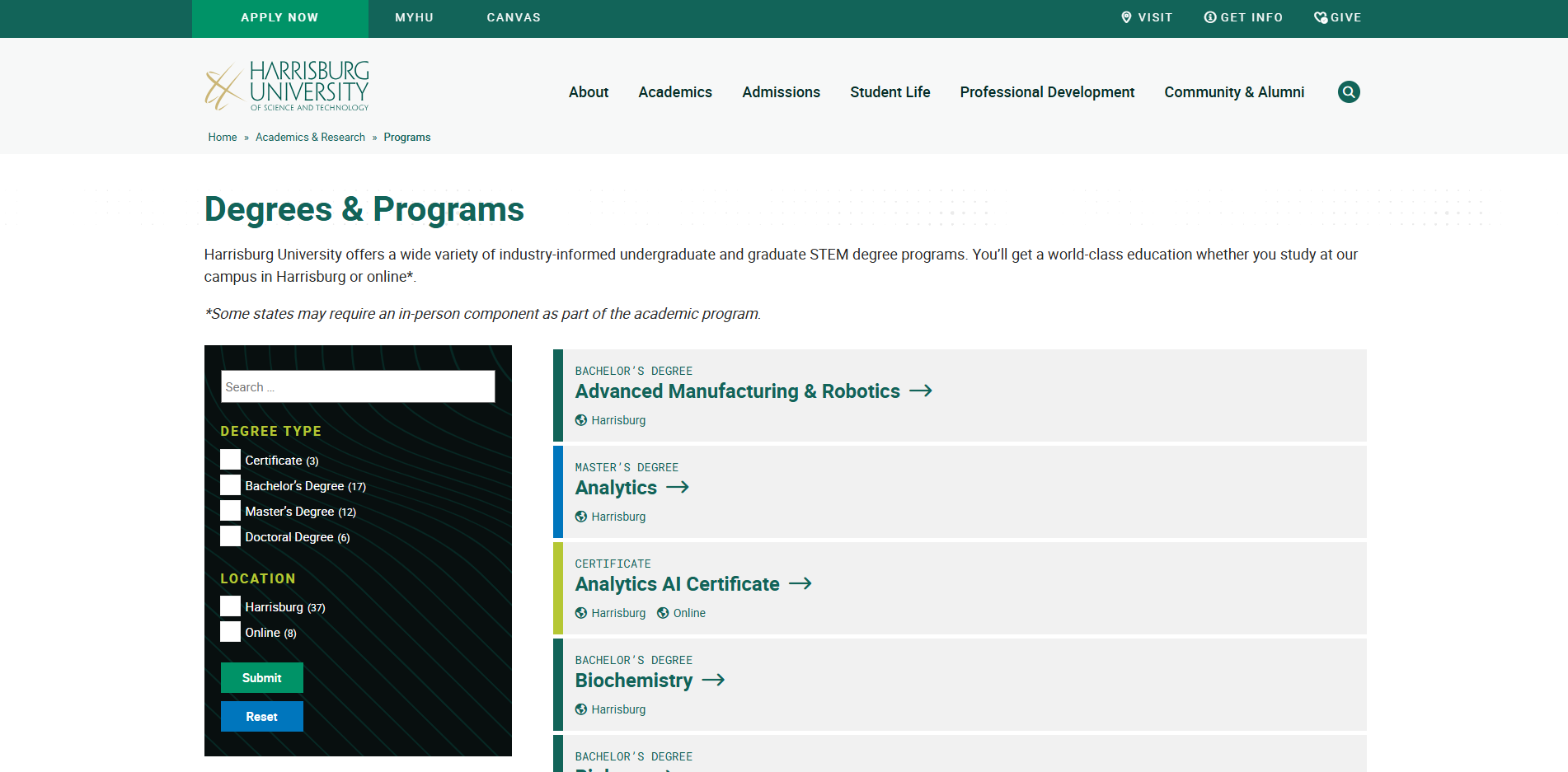
Task: Open the Canvas link
Action: [x=514, y=17]
